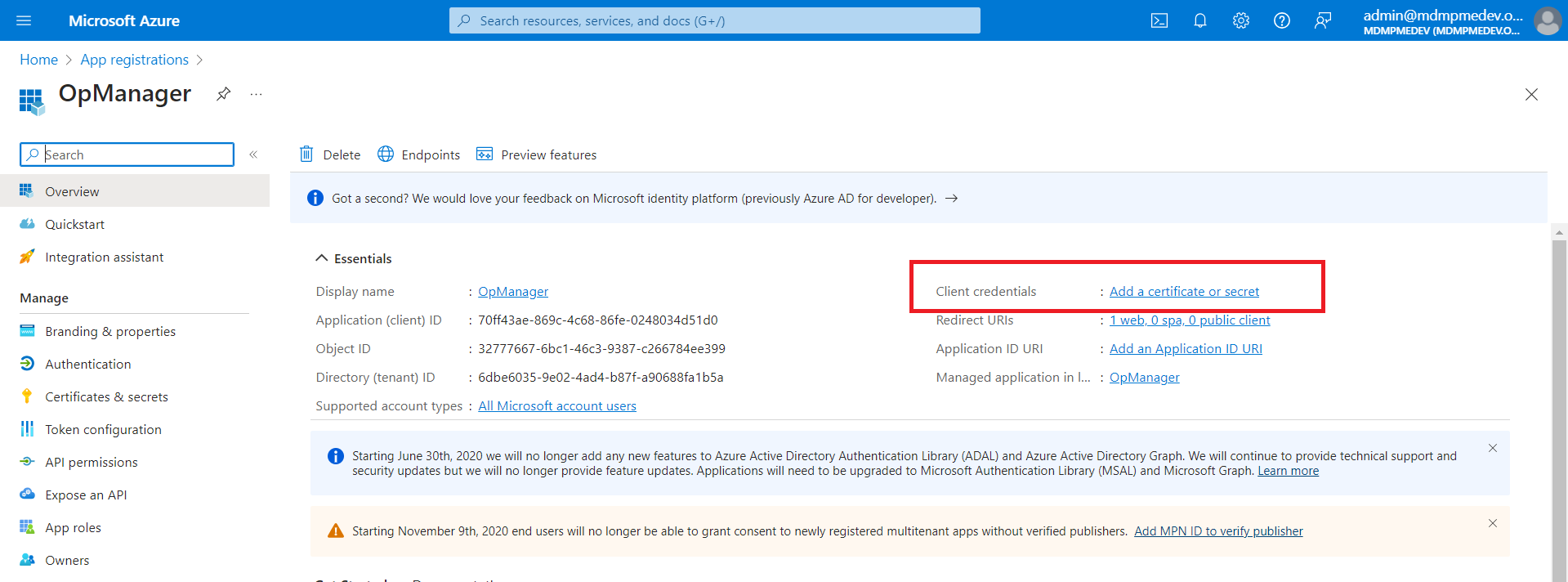Click Learn more in the ADAL notice
This screenshot has width=1568, height=582.
(x=1288, y=471)
